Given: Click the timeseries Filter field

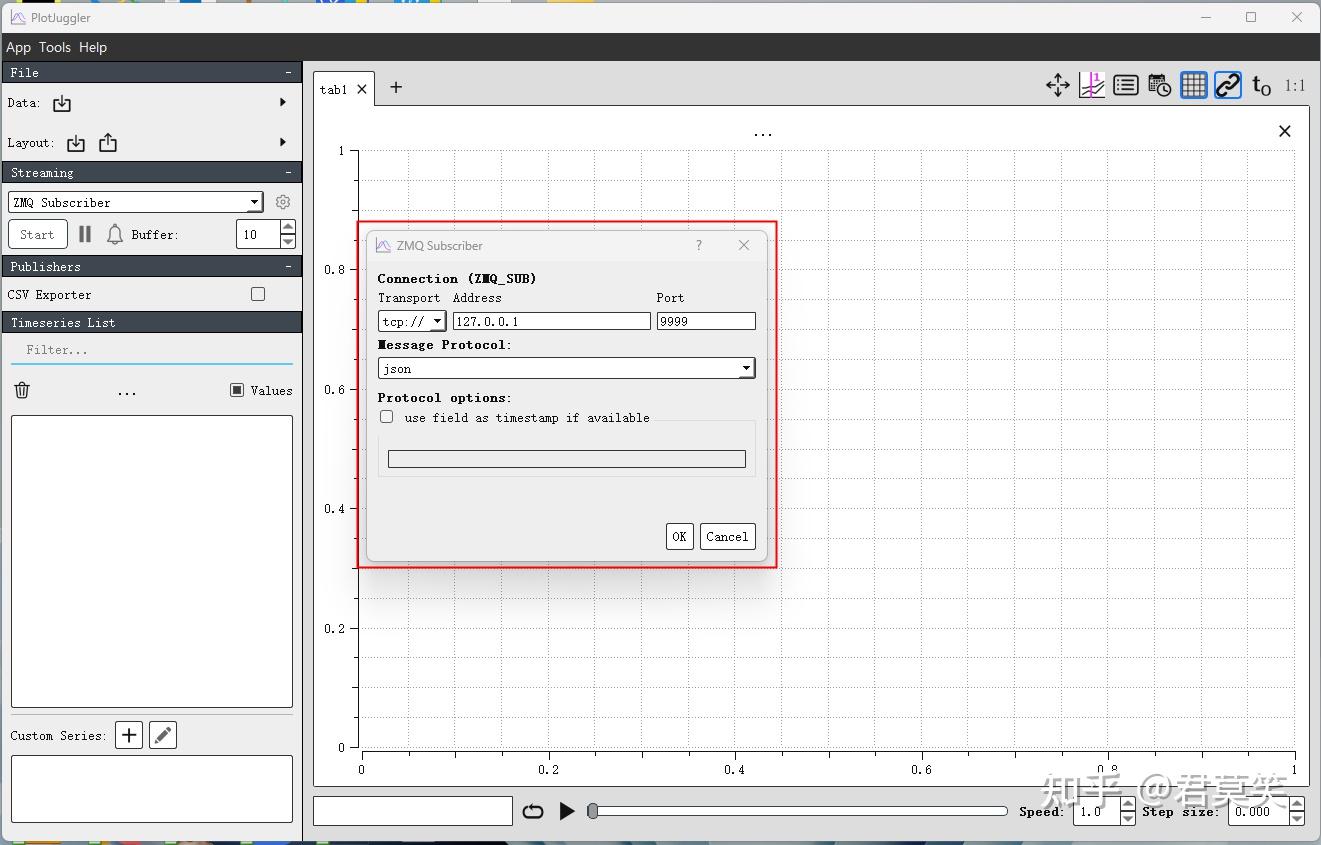Looking at the screenshot, I should tap(152, 350).
